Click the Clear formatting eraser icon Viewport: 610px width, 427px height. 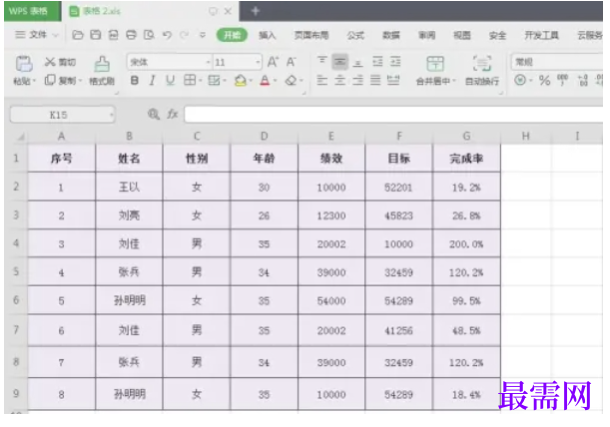291,80
